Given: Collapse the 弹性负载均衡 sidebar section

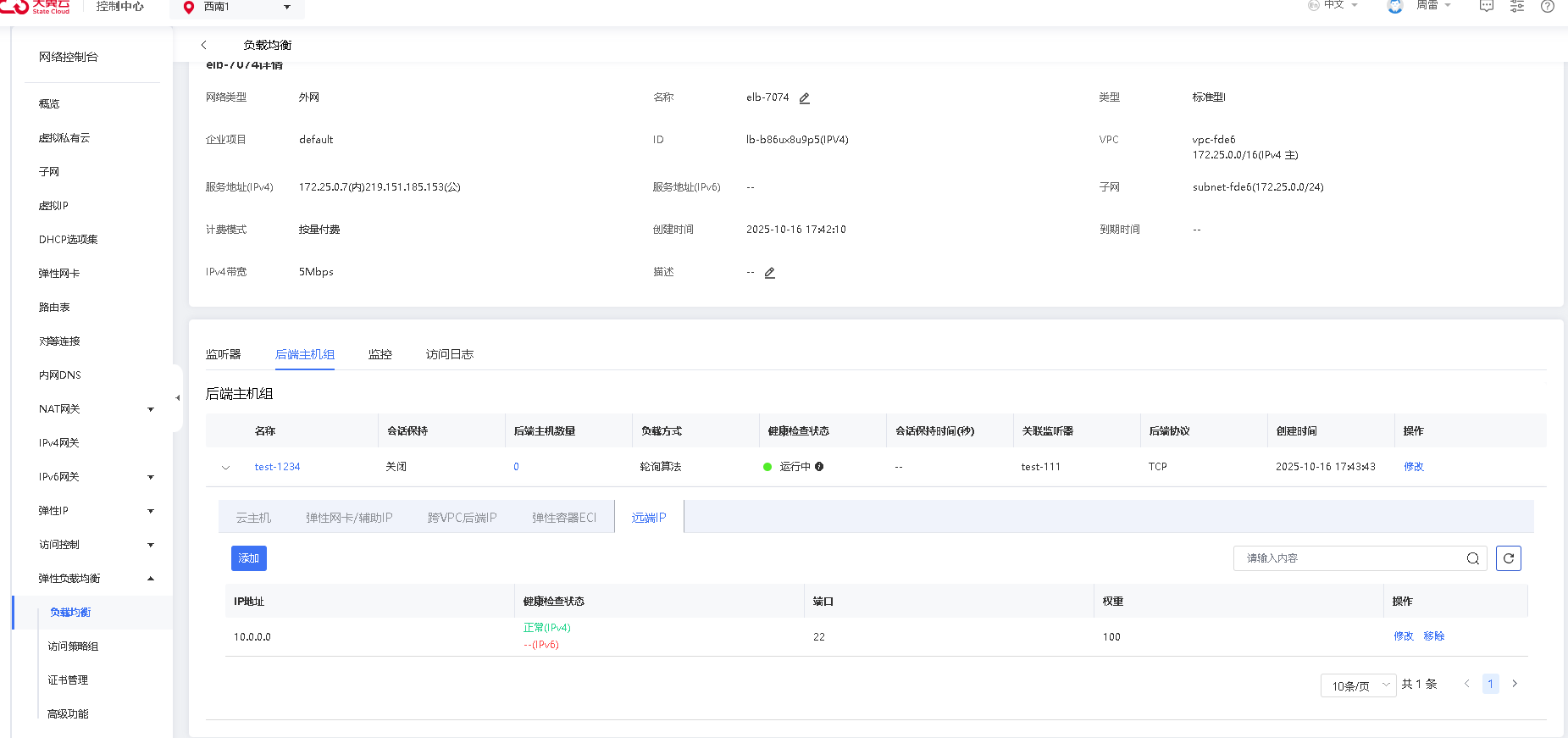Looking at the screenshot, I should pos(151,579).
